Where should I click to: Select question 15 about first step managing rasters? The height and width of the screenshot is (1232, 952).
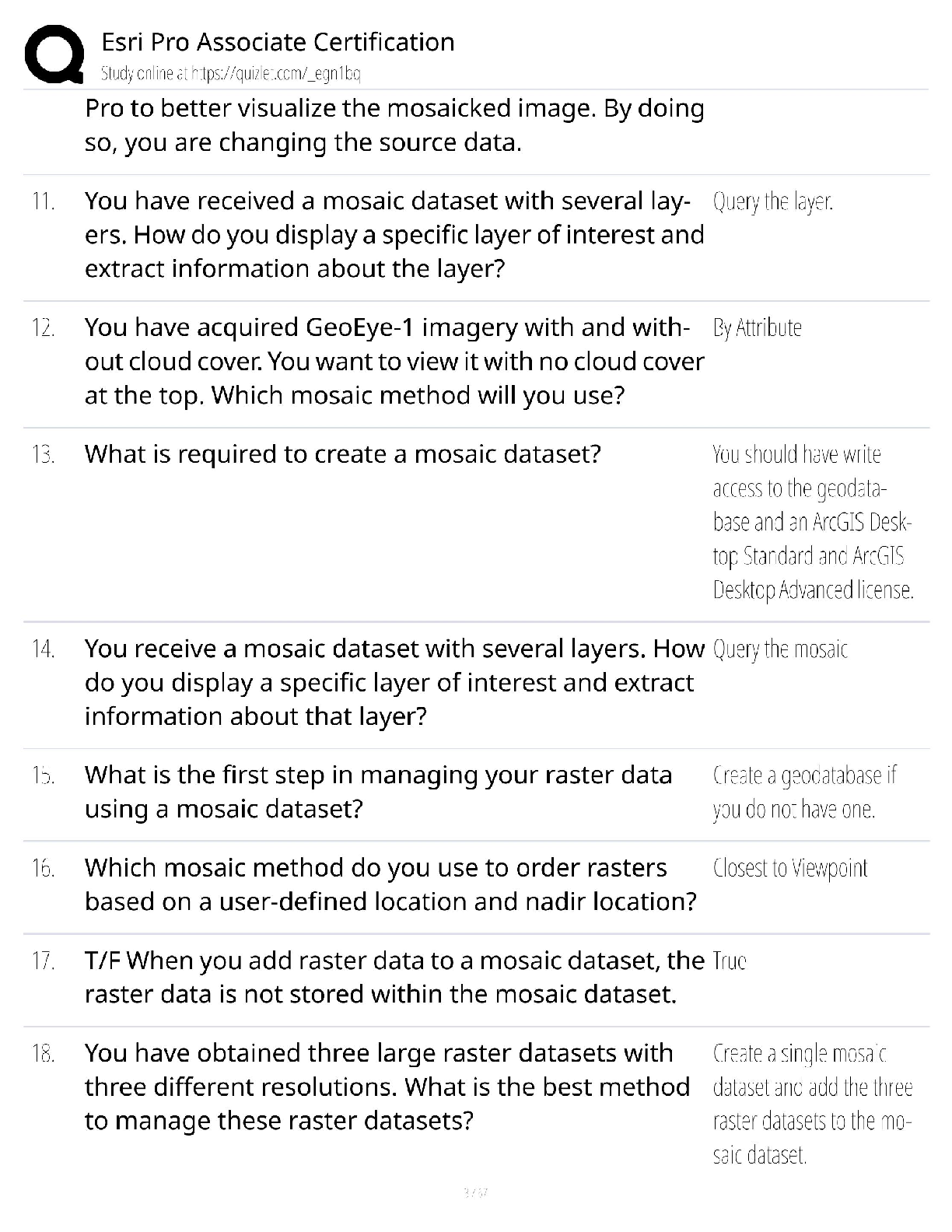point(378,792)
